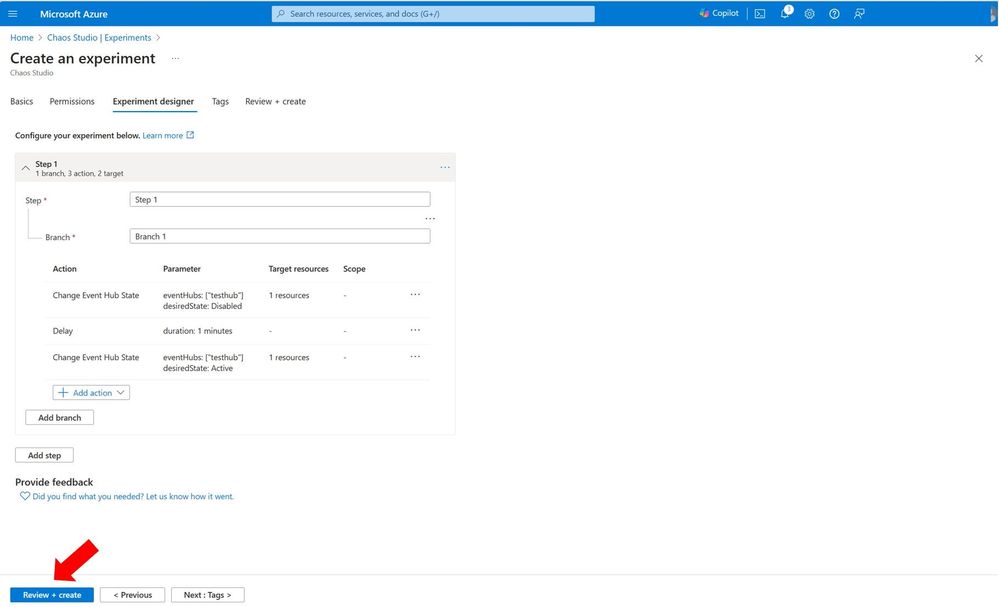The width and height of the screenshot is (999, 607).
Task: Click Next : Tags button
Action: 208,595
